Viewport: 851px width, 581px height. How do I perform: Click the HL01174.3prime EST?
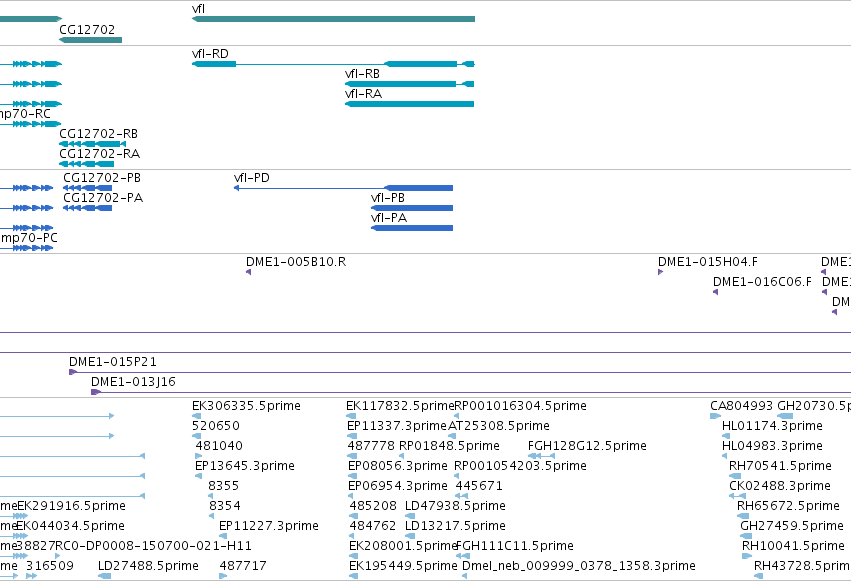(x=726, y=436)
